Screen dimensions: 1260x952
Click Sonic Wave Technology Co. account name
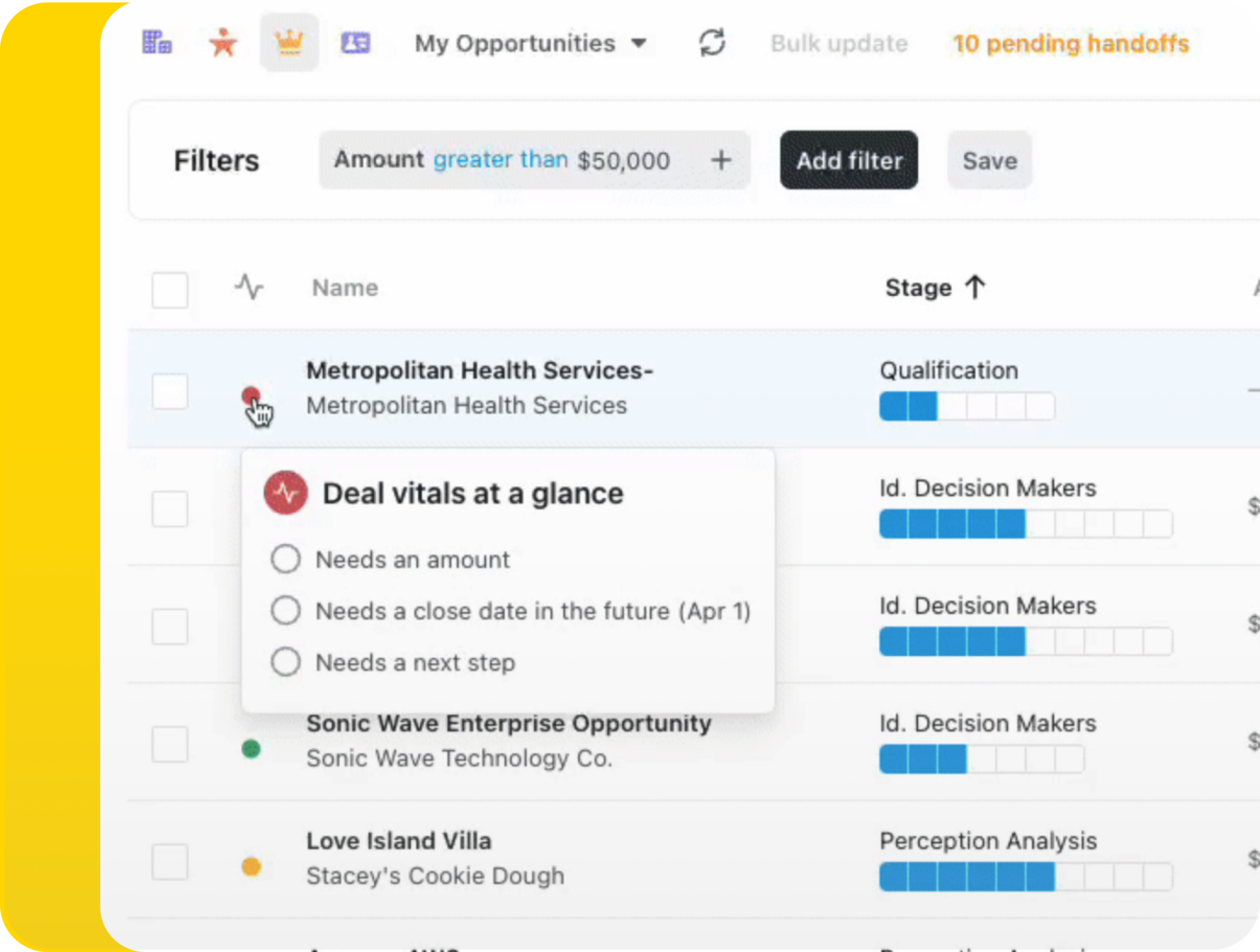tap(459, 758)
